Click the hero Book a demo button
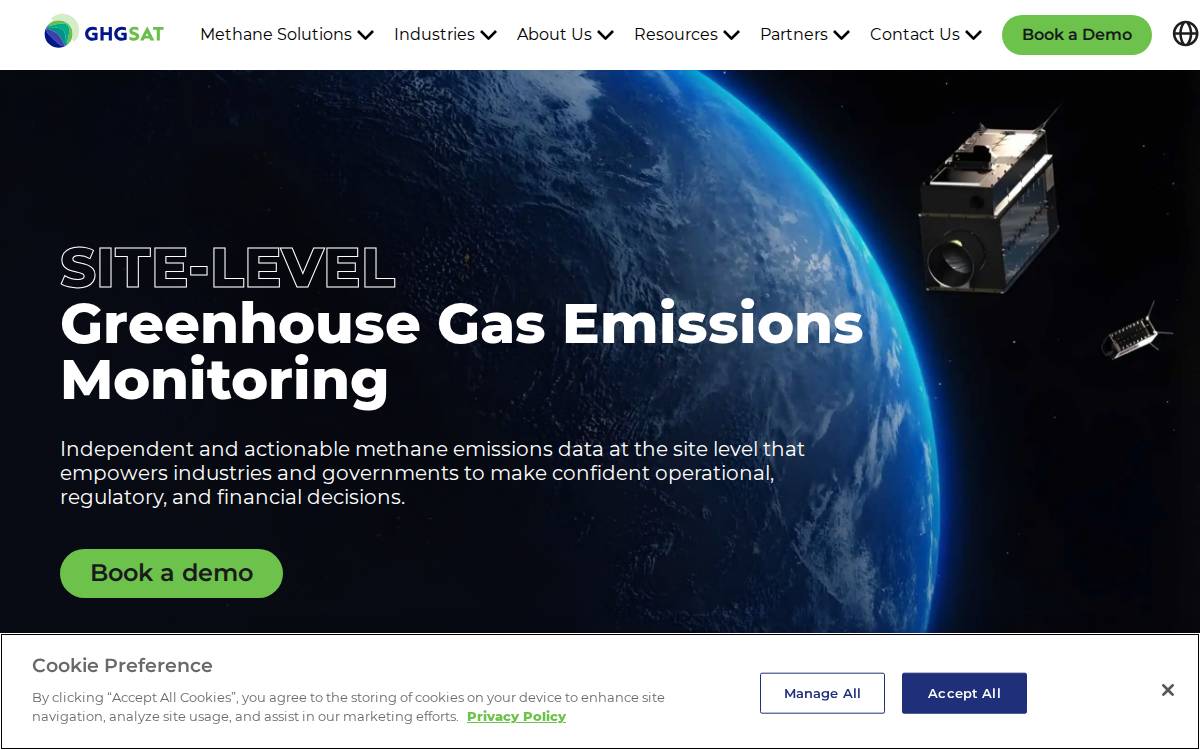The width and height of the screenshot is (1200, 750). 171,573
